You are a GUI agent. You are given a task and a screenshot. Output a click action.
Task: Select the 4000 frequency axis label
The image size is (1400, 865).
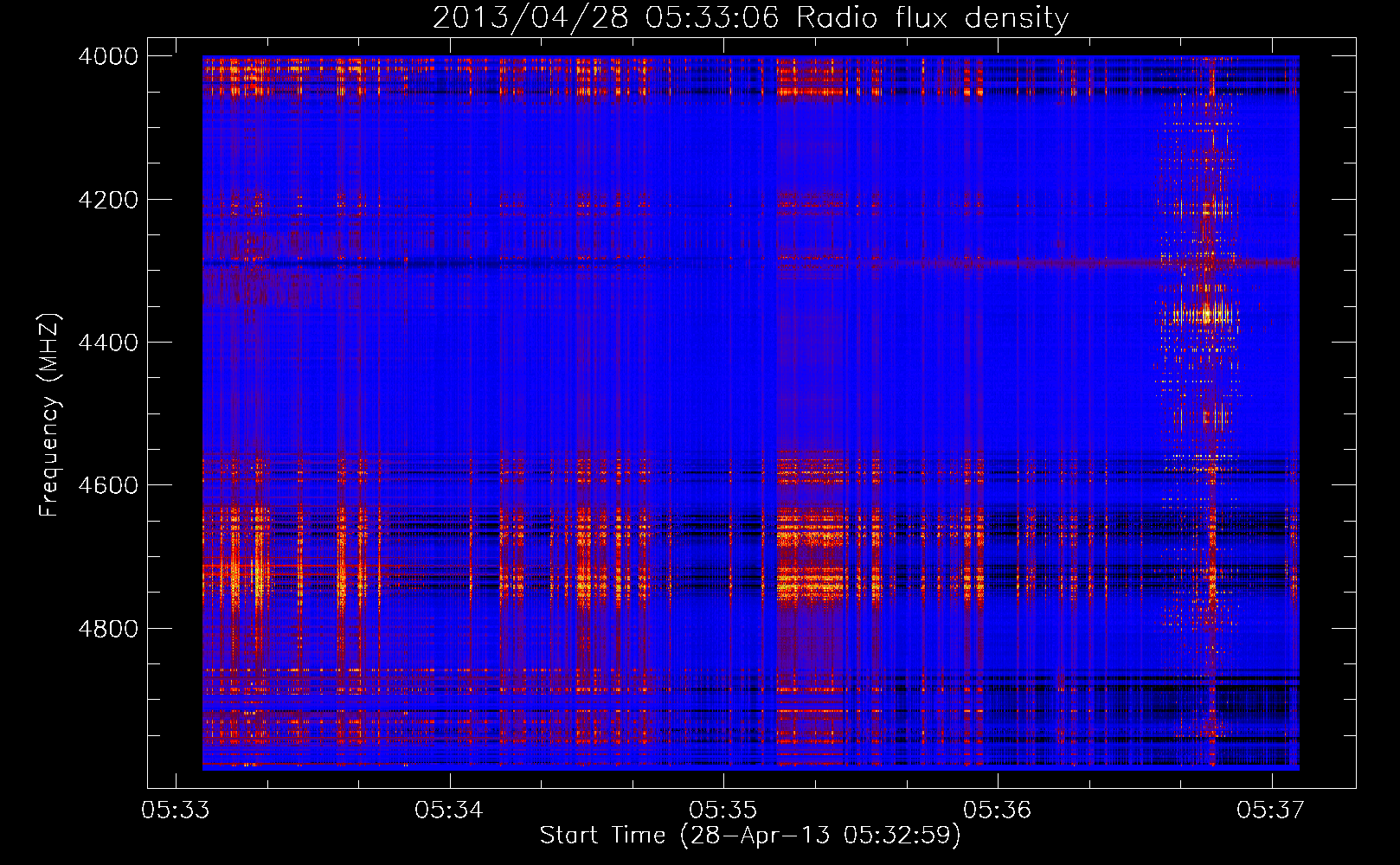click(x=108, y=56)
